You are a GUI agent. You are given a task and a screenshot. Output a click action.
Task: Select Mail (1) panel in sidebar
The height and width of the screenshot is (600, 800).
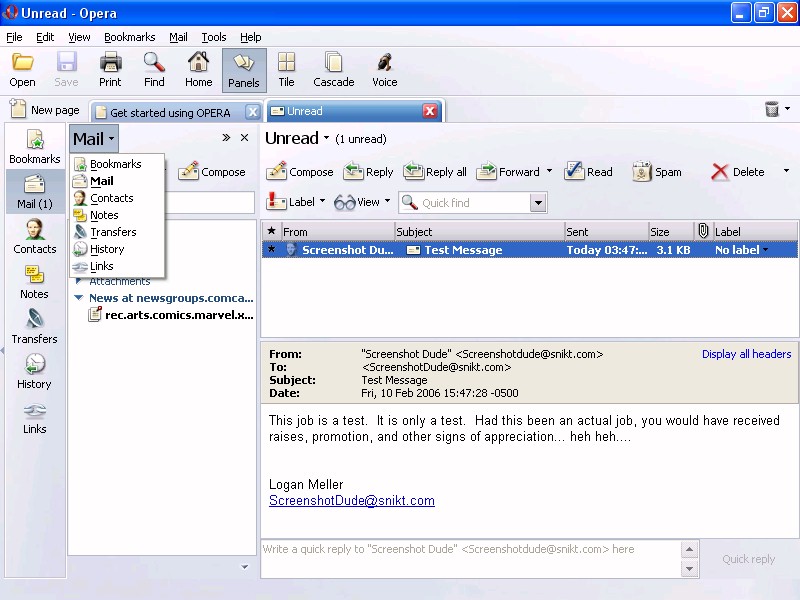click(35, 191)
